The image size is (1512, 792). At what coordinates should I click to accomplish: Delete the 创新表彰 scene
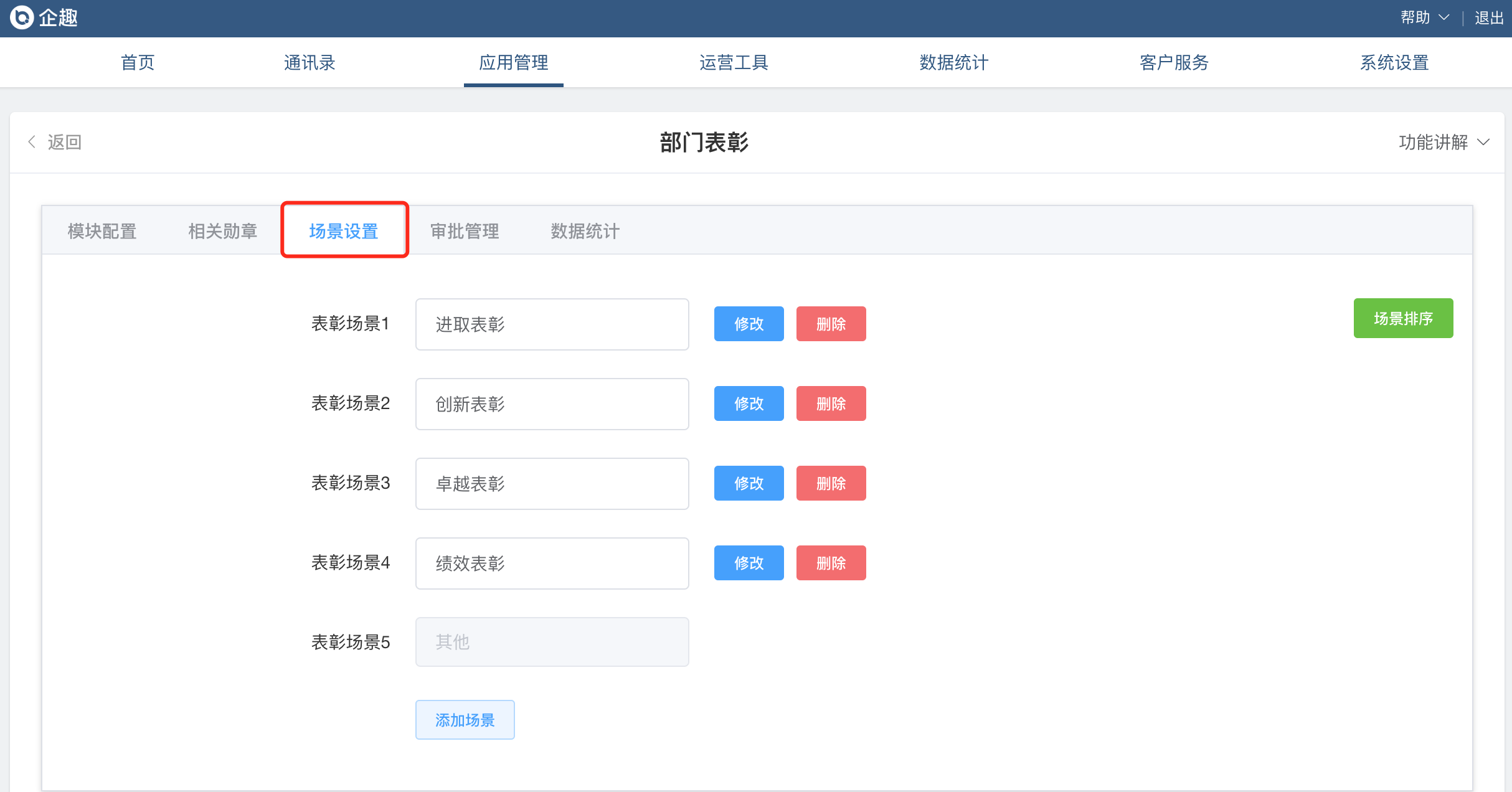[831, 403]
